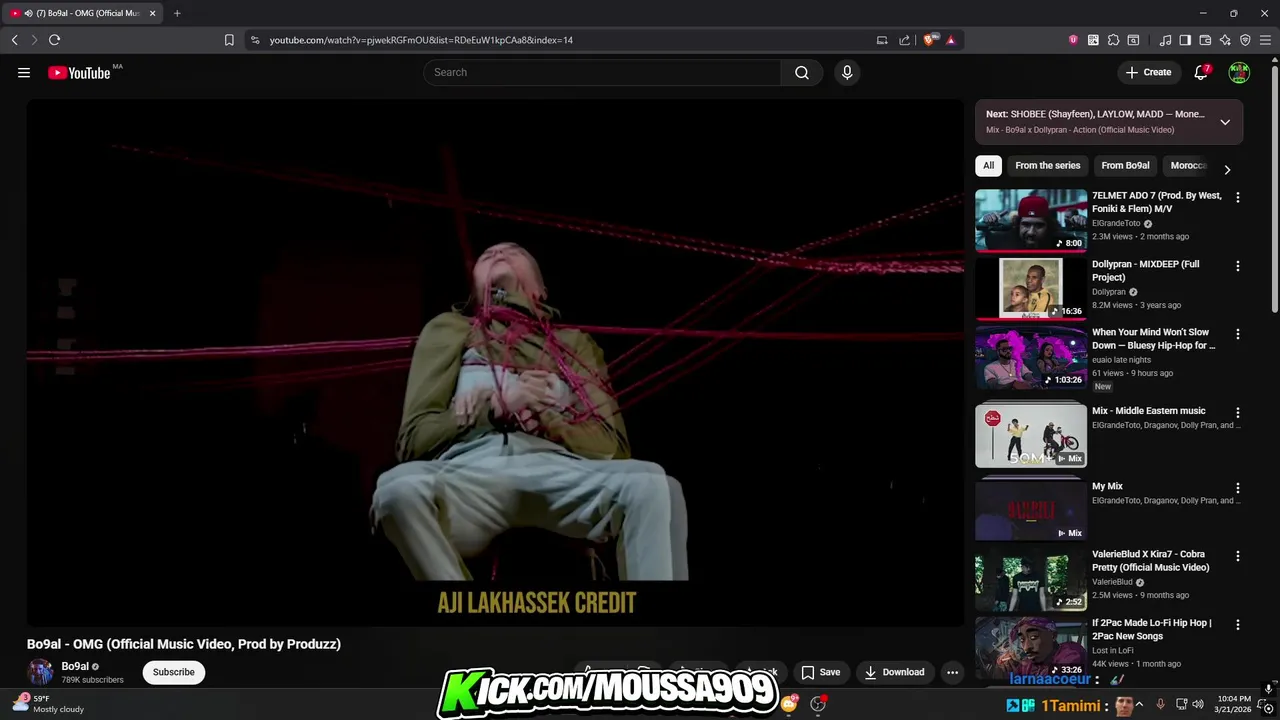Click the search magnifier button
The image size is (1280, 720).
pos(802,72)
